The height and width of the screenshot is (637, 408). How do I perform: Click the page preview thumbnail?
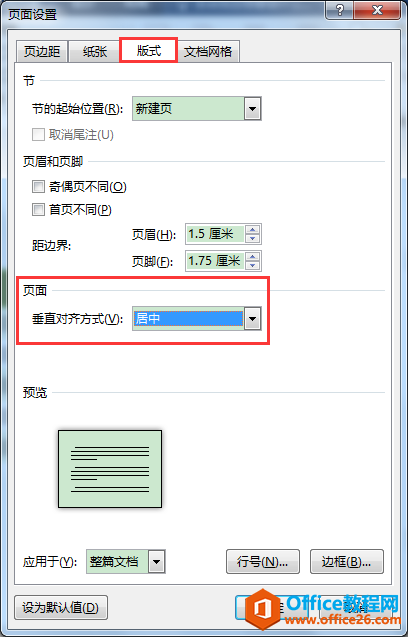[110, 469]
